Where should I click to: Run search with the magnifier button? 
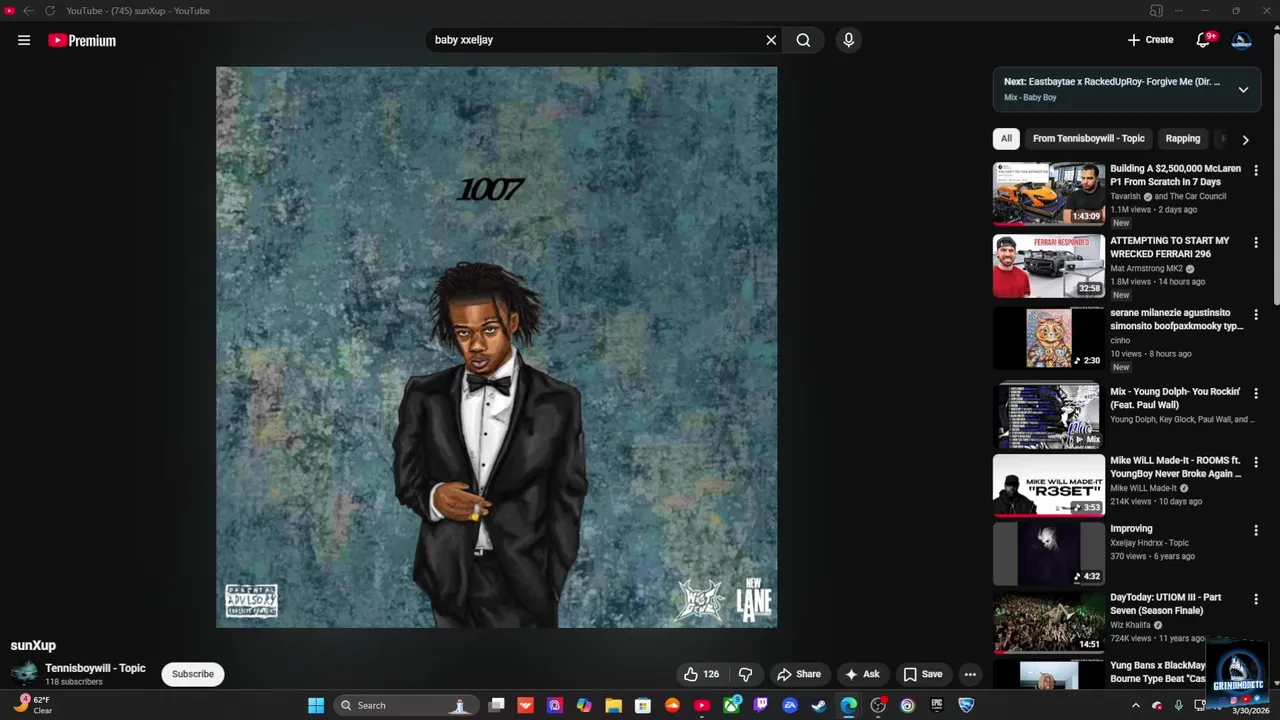[803, 40]
